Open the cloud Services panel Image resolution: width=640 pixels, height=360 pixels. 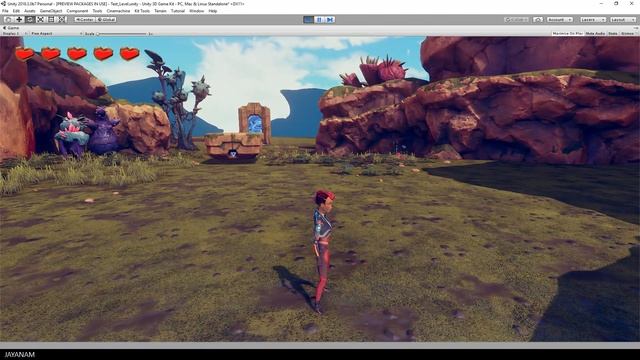tap(538, 20)
